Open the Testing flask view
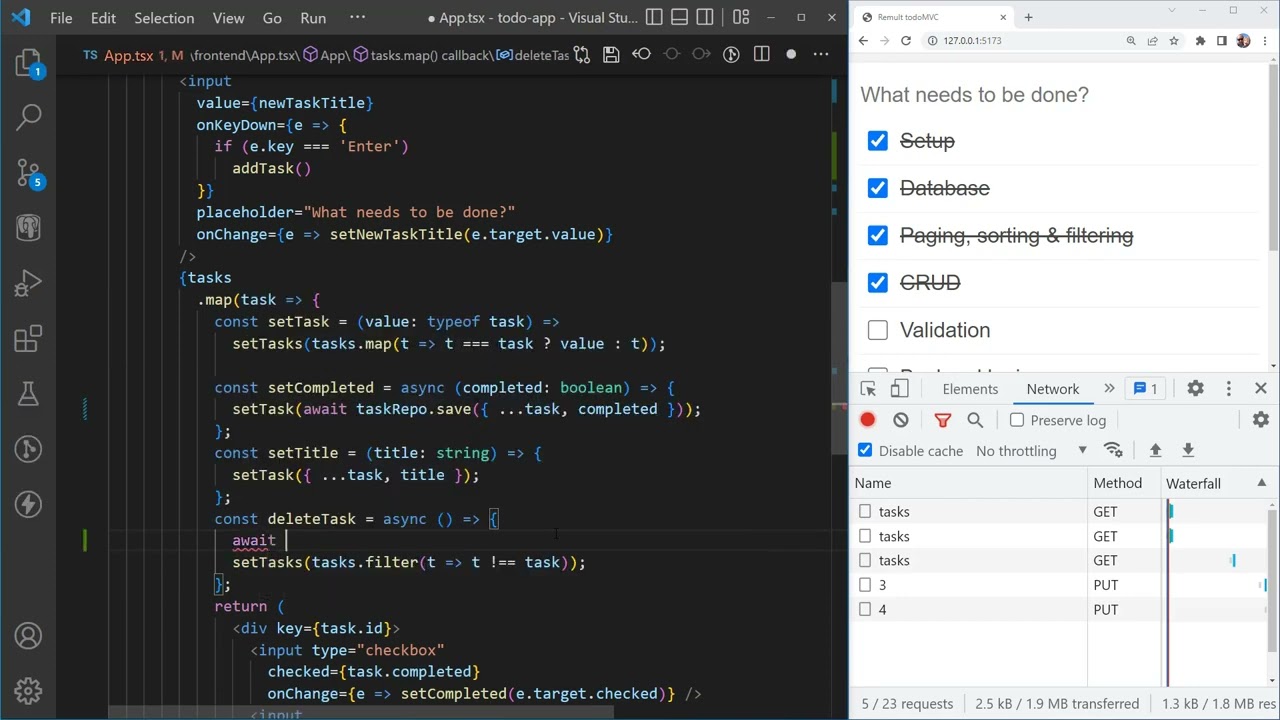1280x720 pixels. 28,394
